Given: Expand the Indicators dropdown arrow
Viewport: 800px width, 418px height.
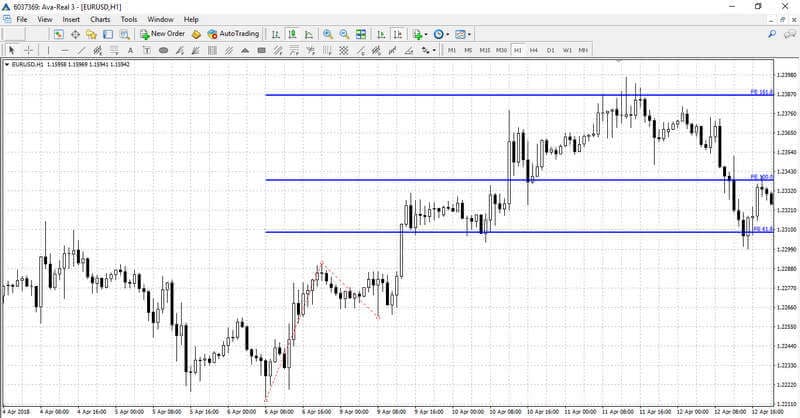Looking at the screenshot, I should [426, 34].
